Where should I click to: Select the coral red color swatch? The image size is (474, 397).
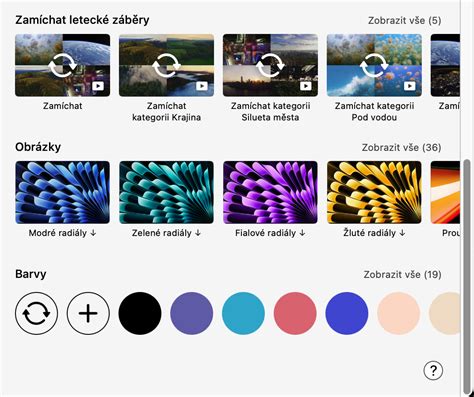(x=295, y=313)
